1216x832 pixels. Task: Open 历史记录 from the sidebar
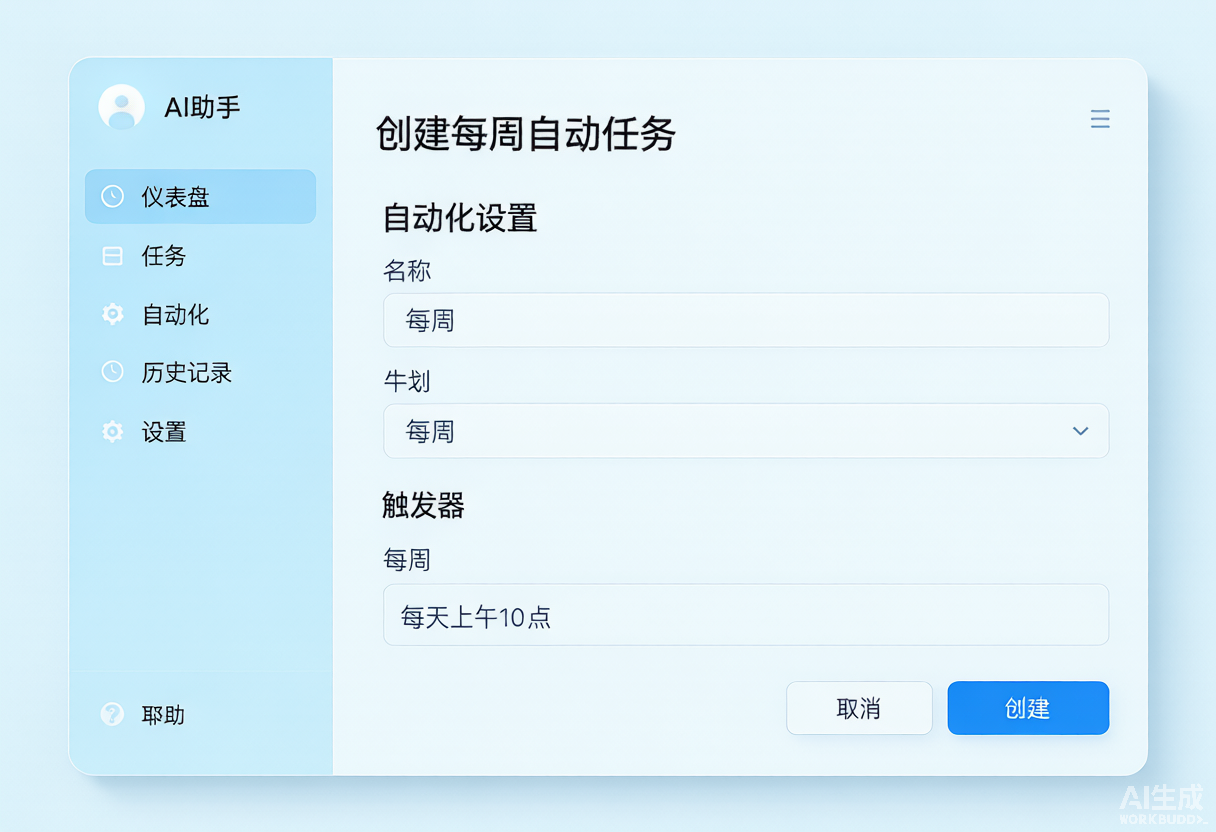tap(200, 372)
